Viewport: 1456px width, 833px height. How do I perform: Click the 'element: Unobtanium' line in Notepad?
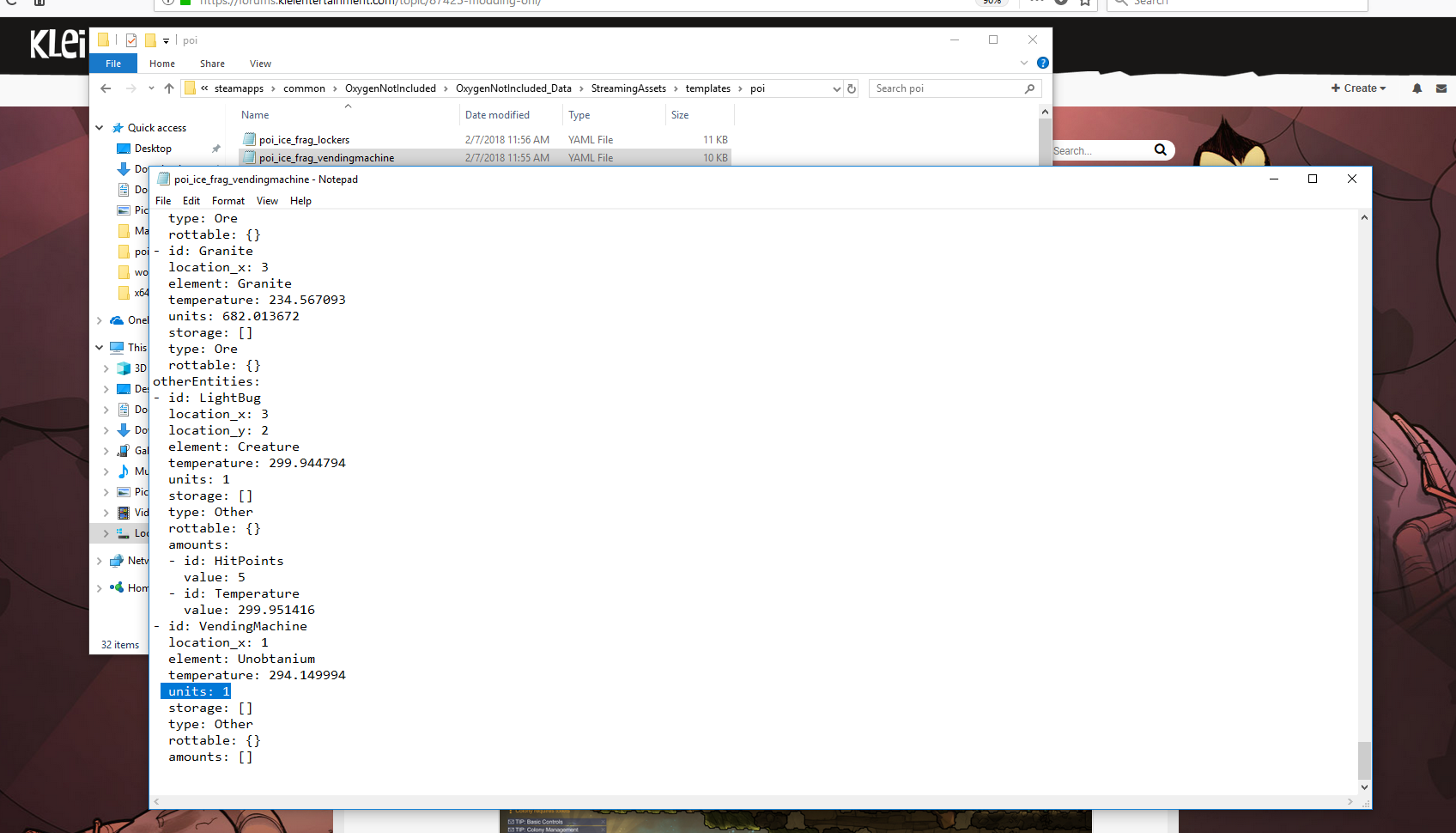pyautogui.click(x=242, y=659)
